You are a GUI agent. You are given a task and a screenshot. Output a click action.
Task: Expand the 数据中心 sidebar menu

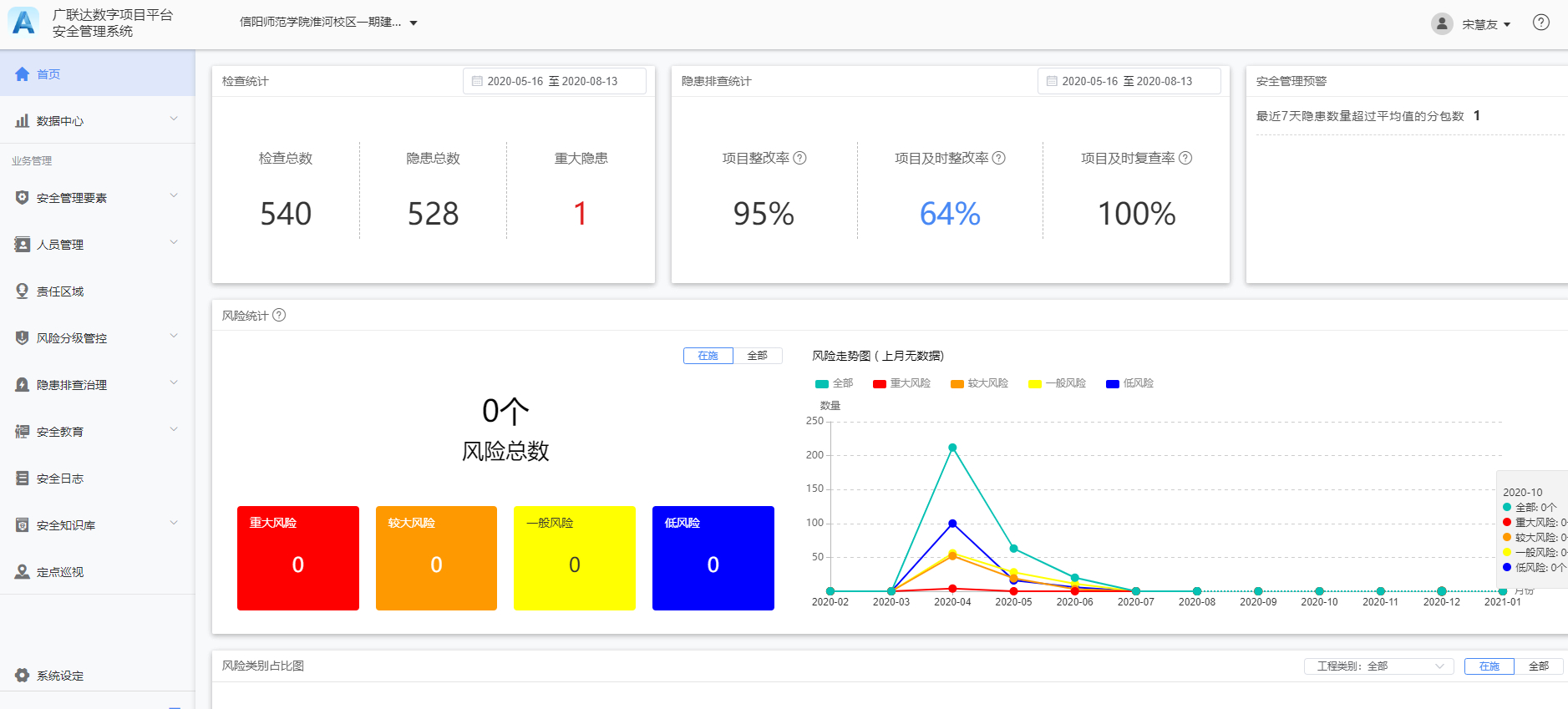[97, 121]
